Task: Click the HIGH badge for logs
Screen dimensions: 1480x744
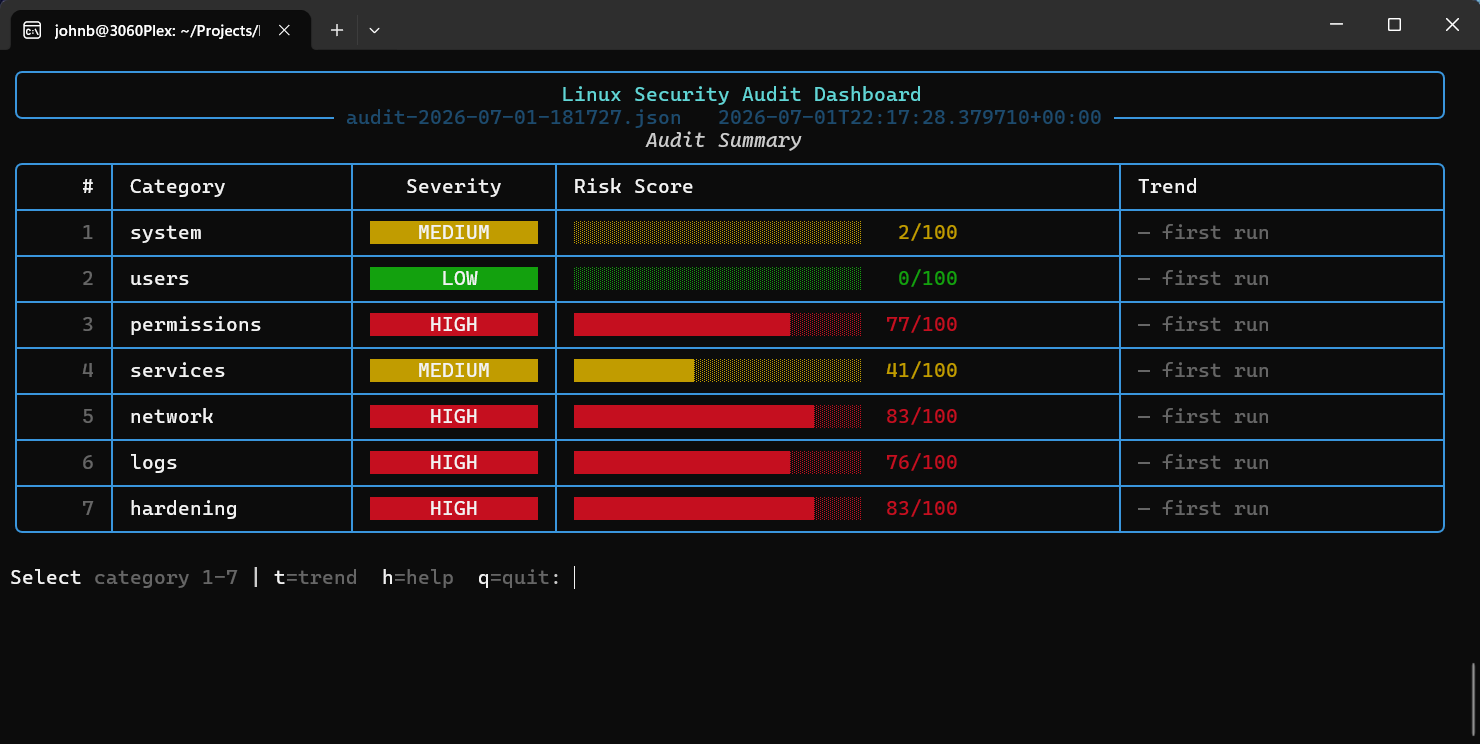Action: 454,463
